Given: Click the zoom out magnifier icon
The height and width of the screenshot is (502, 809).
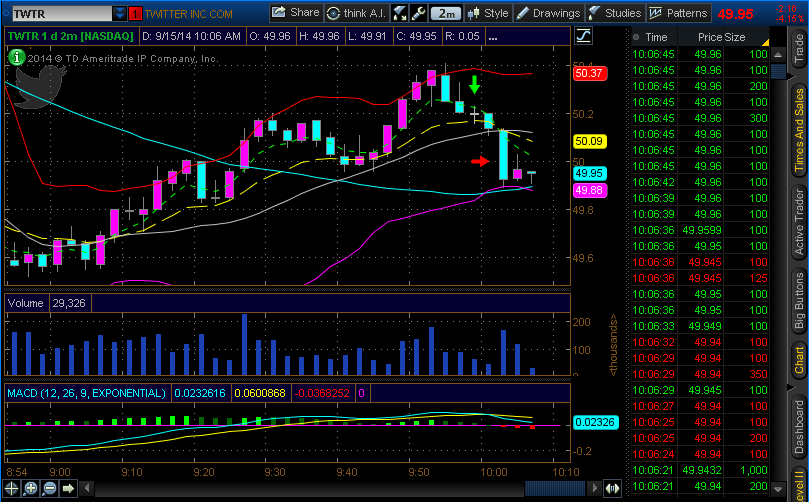Looking at the screenshot, I should tap(49, 488).
